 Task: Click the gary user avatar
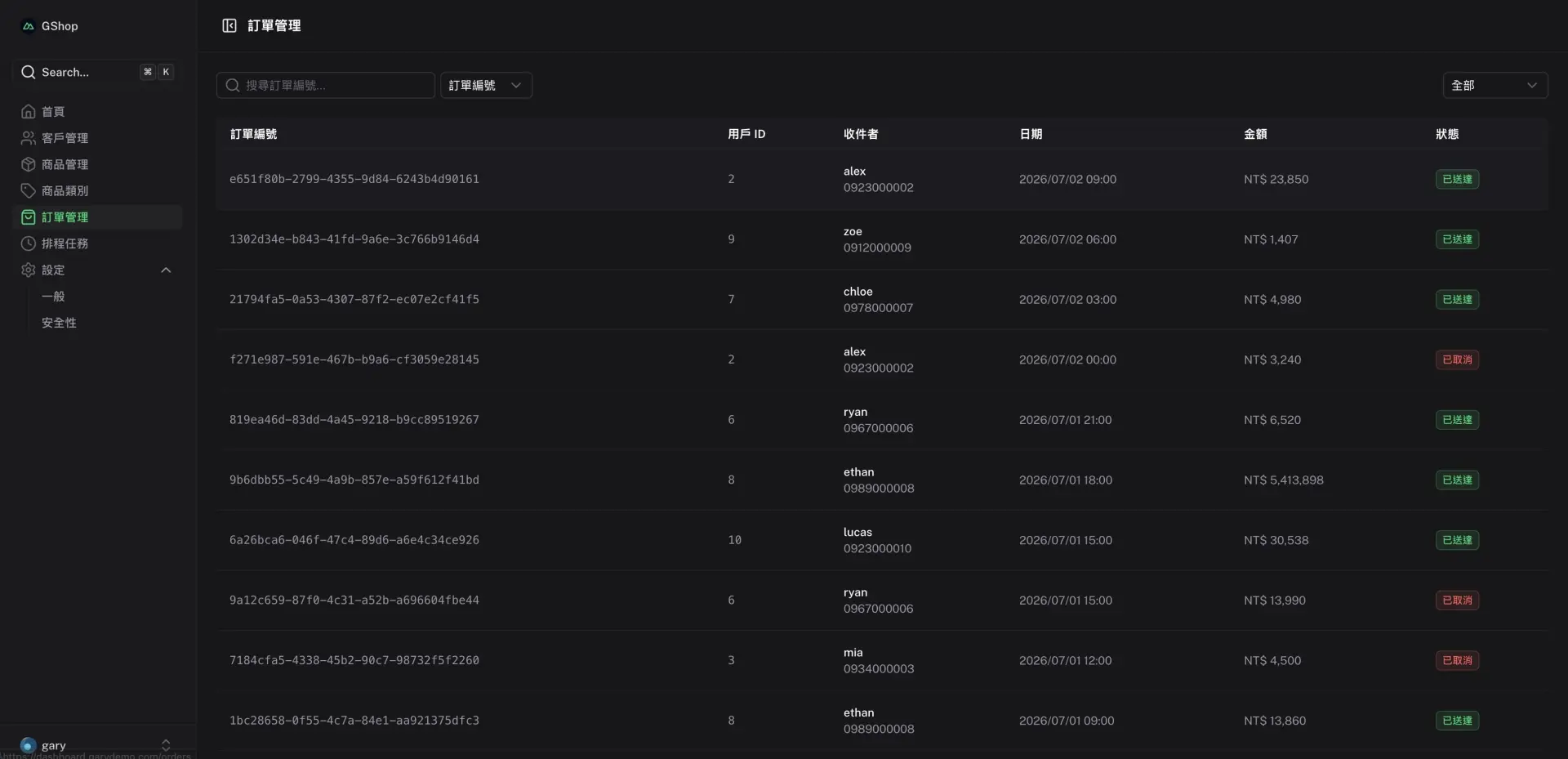[x=29, y=745]
